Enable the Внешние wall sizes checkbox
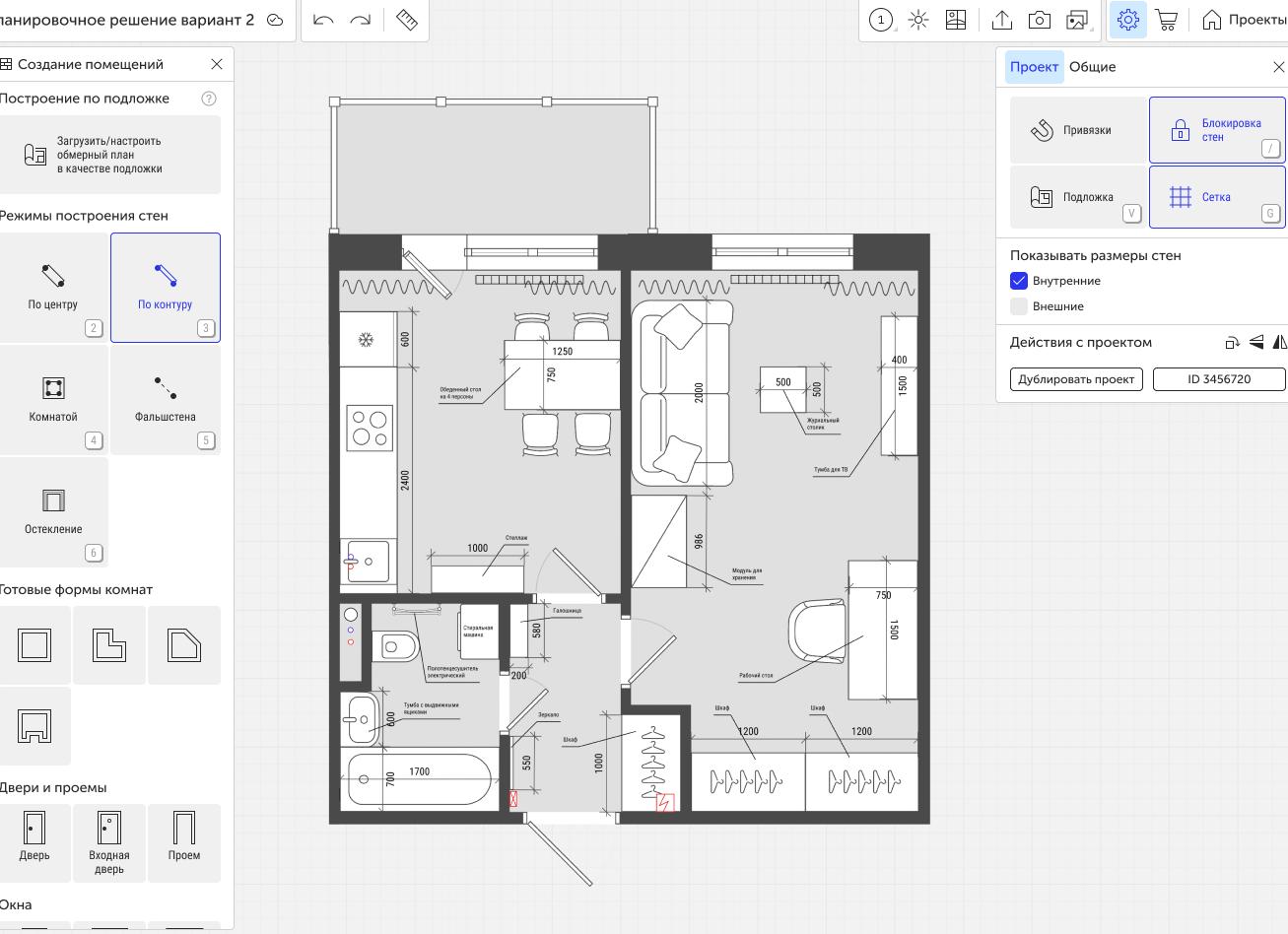Screen dimensions: 1288x934 (1019, 306)
